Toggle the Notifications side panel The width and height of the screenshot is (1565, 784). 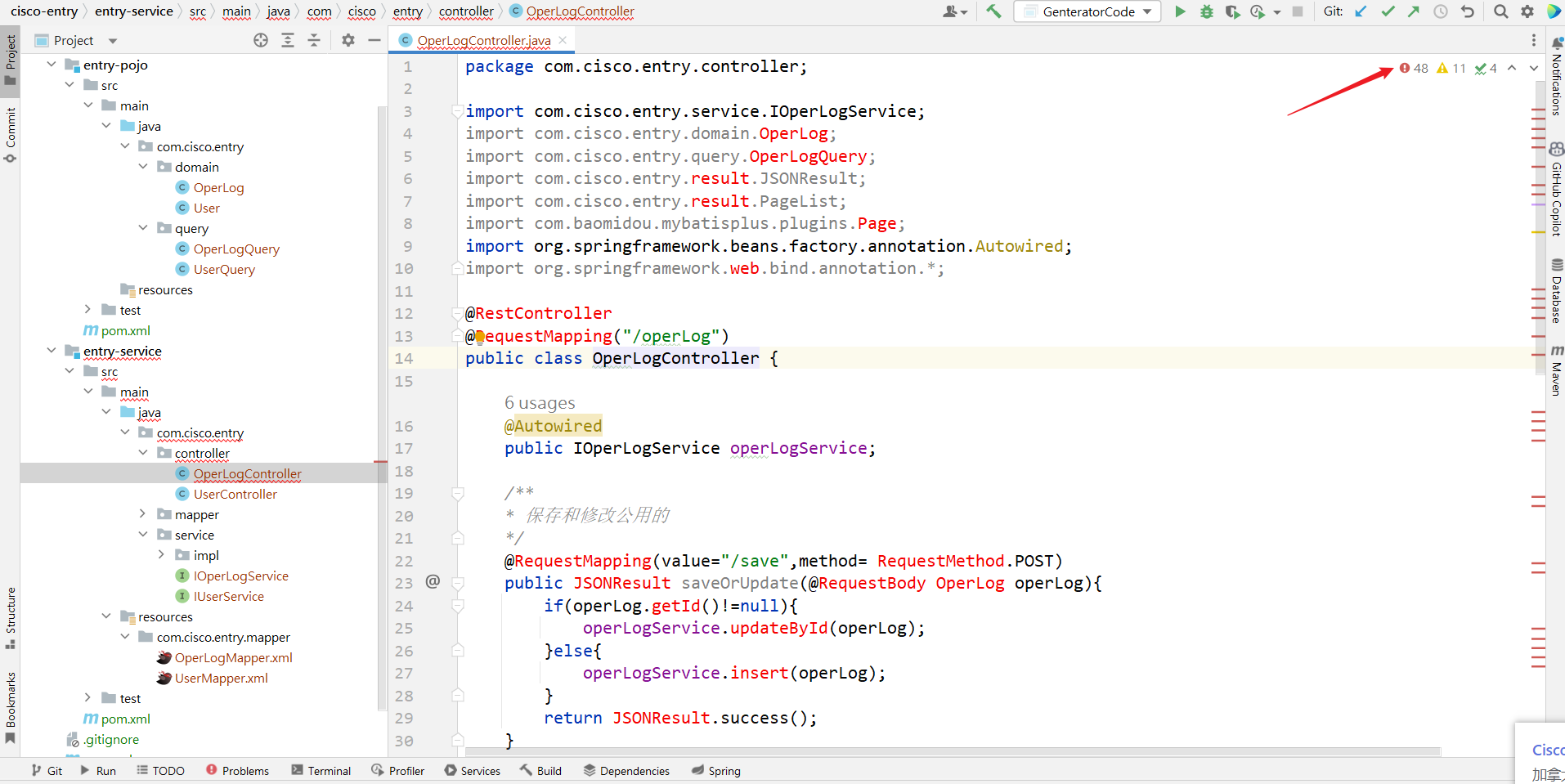[x=1556, y=76]
